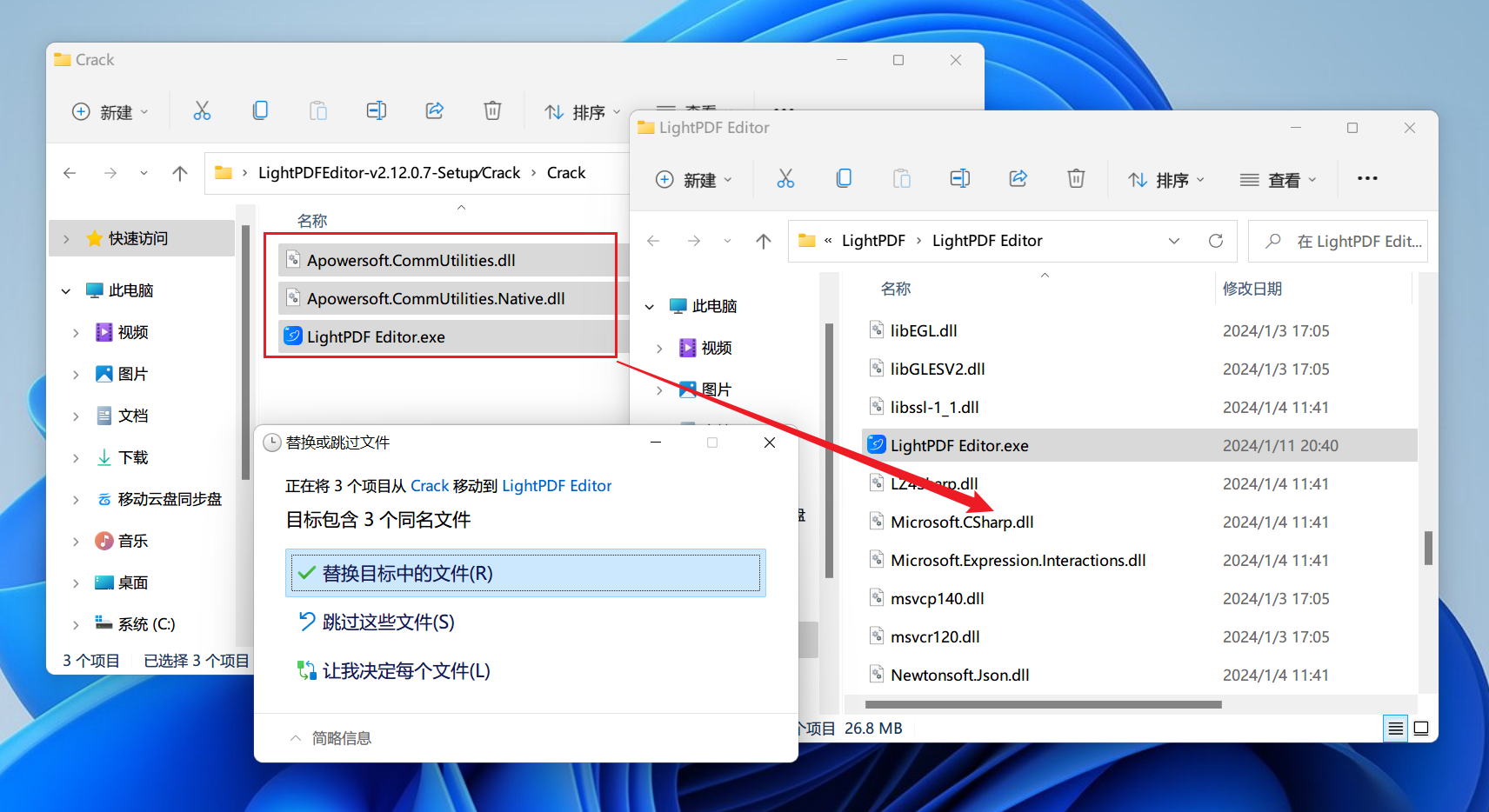Open address history dropdown in LightPDF Editor window

(x=1174, y=241)
